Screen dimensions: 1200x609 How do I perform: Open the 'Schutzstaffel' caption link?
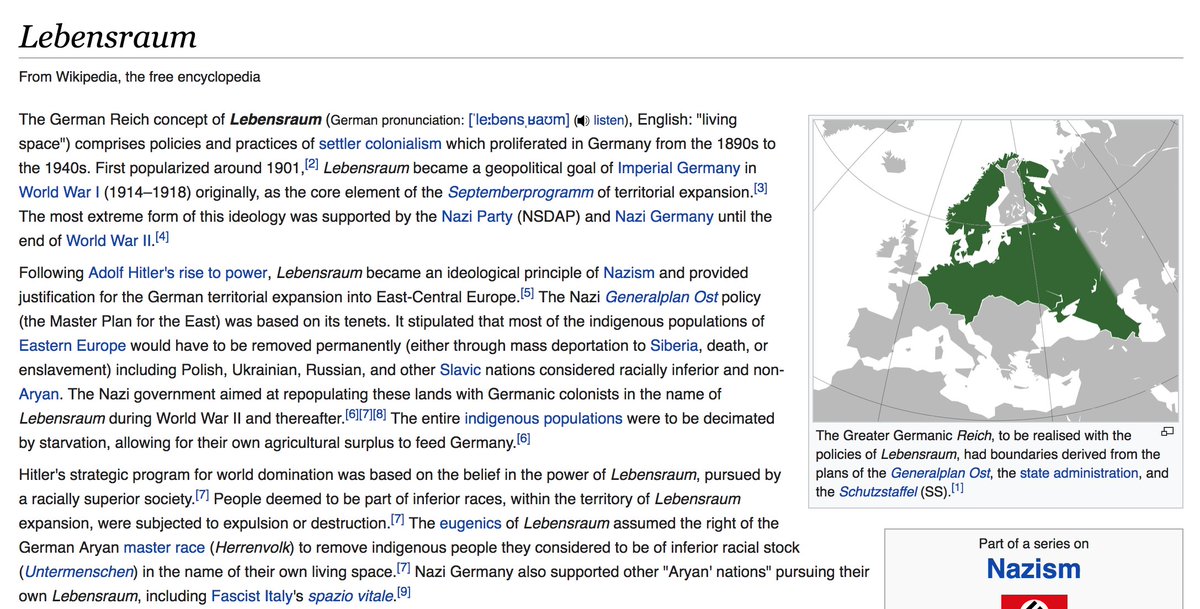877,491
